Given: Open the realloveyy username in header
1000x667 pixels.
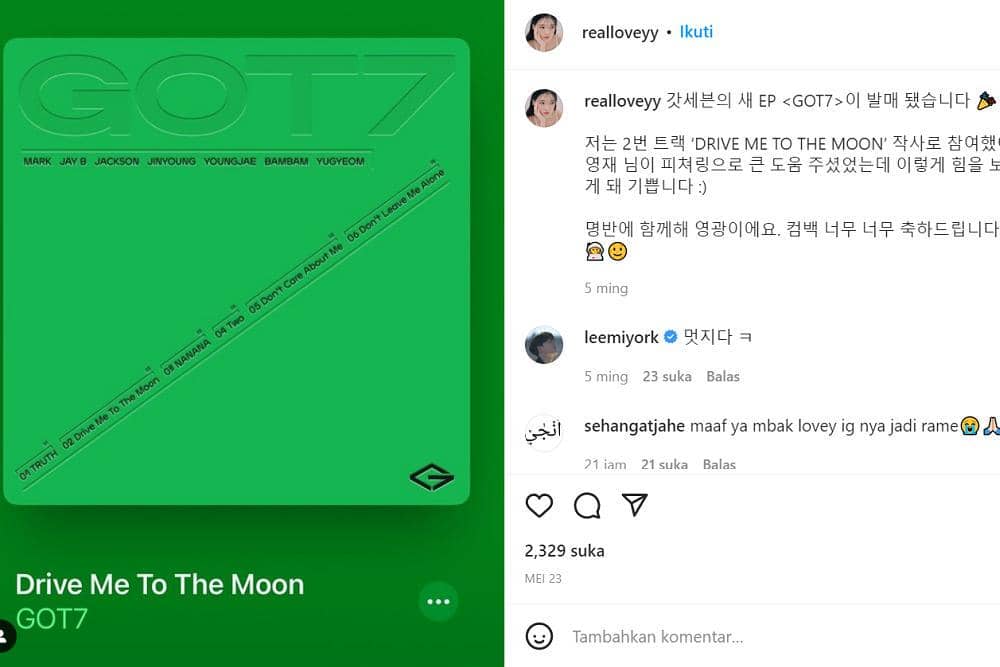Looking at the screenshot, I should pos(620,32).
